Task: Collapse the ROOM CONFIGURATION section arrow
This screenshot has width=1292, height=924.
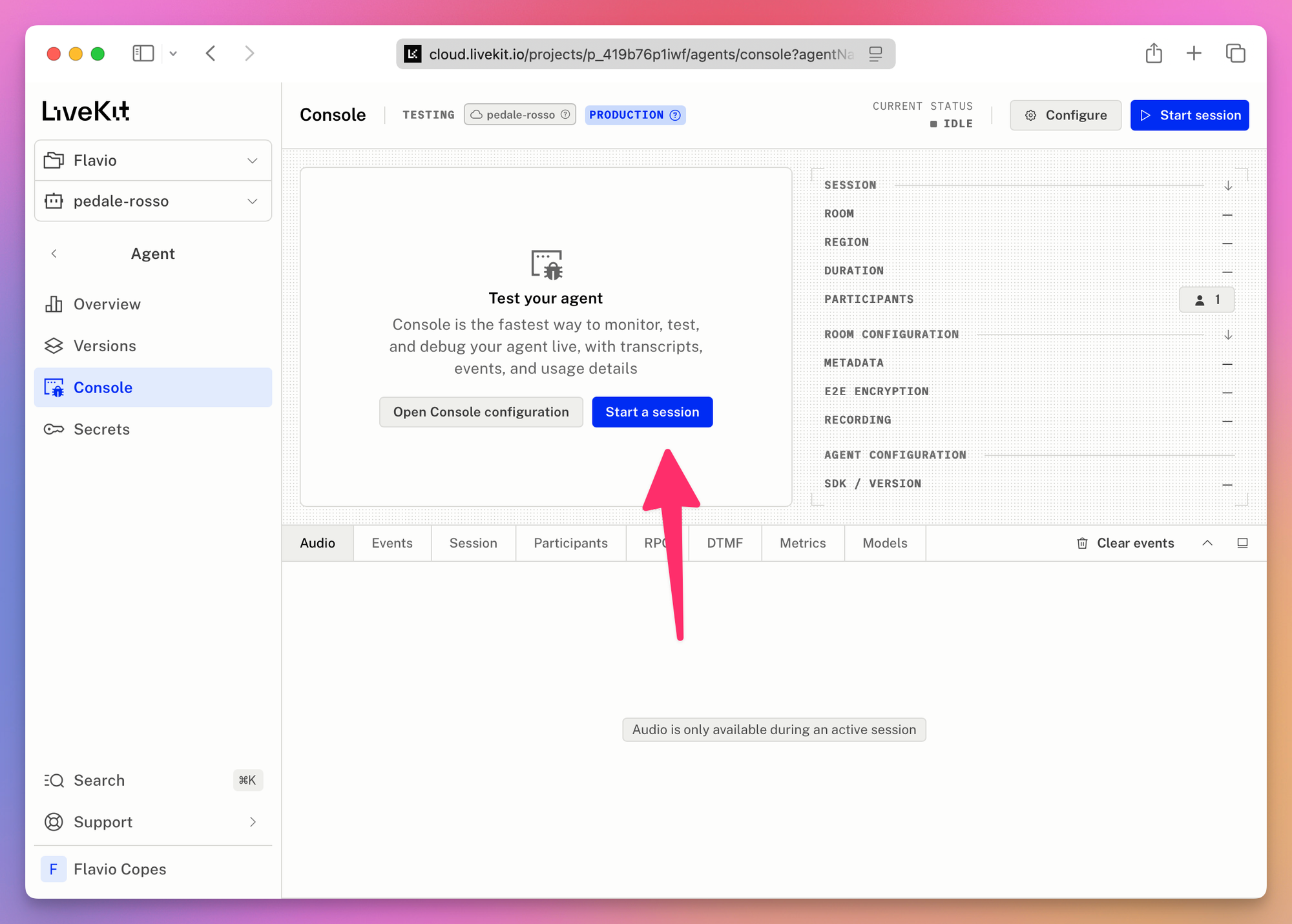Action: (1228, 334)
